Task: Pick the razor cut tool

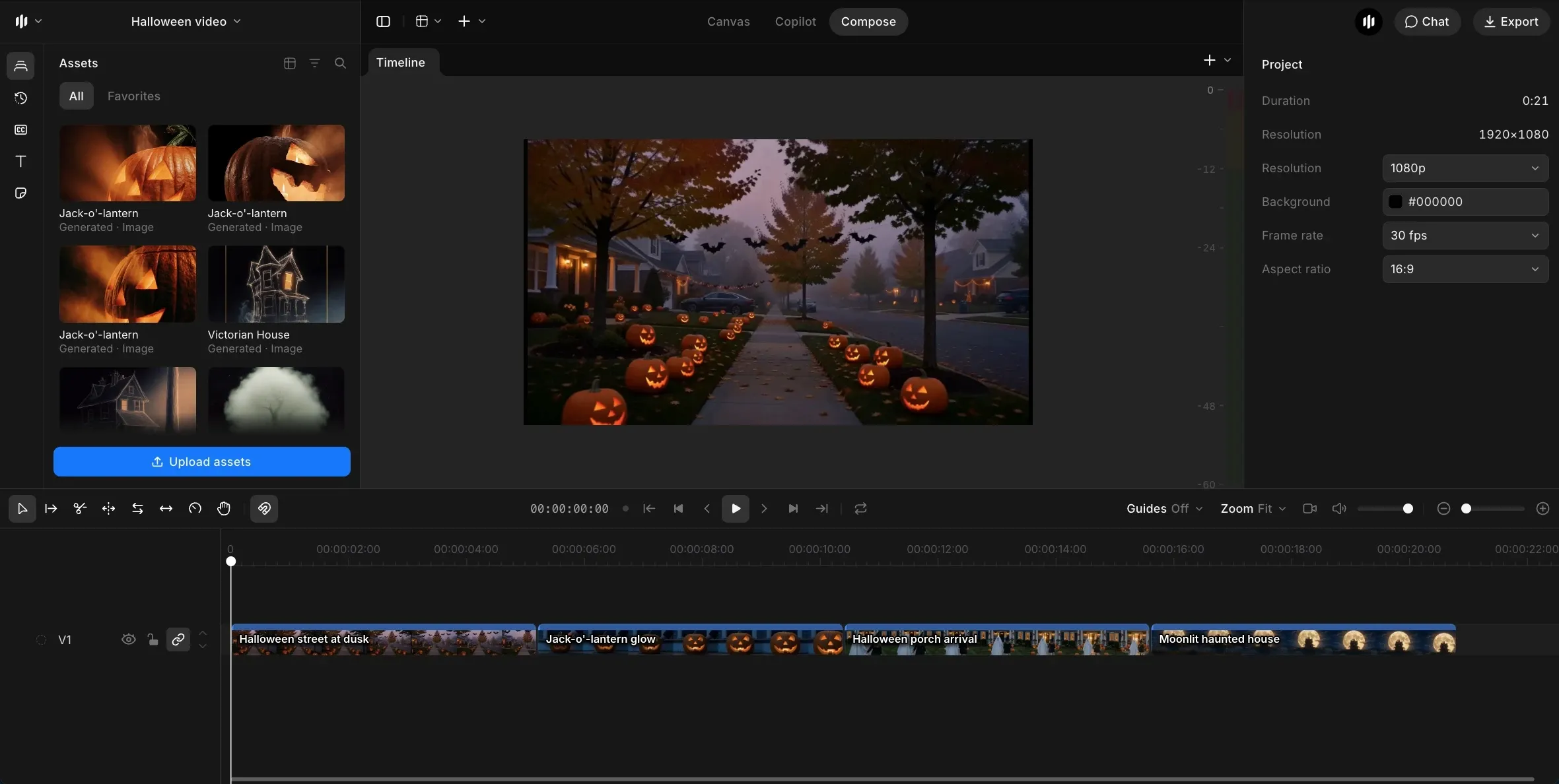Action: pyautogui.click(x=80, y=509)
